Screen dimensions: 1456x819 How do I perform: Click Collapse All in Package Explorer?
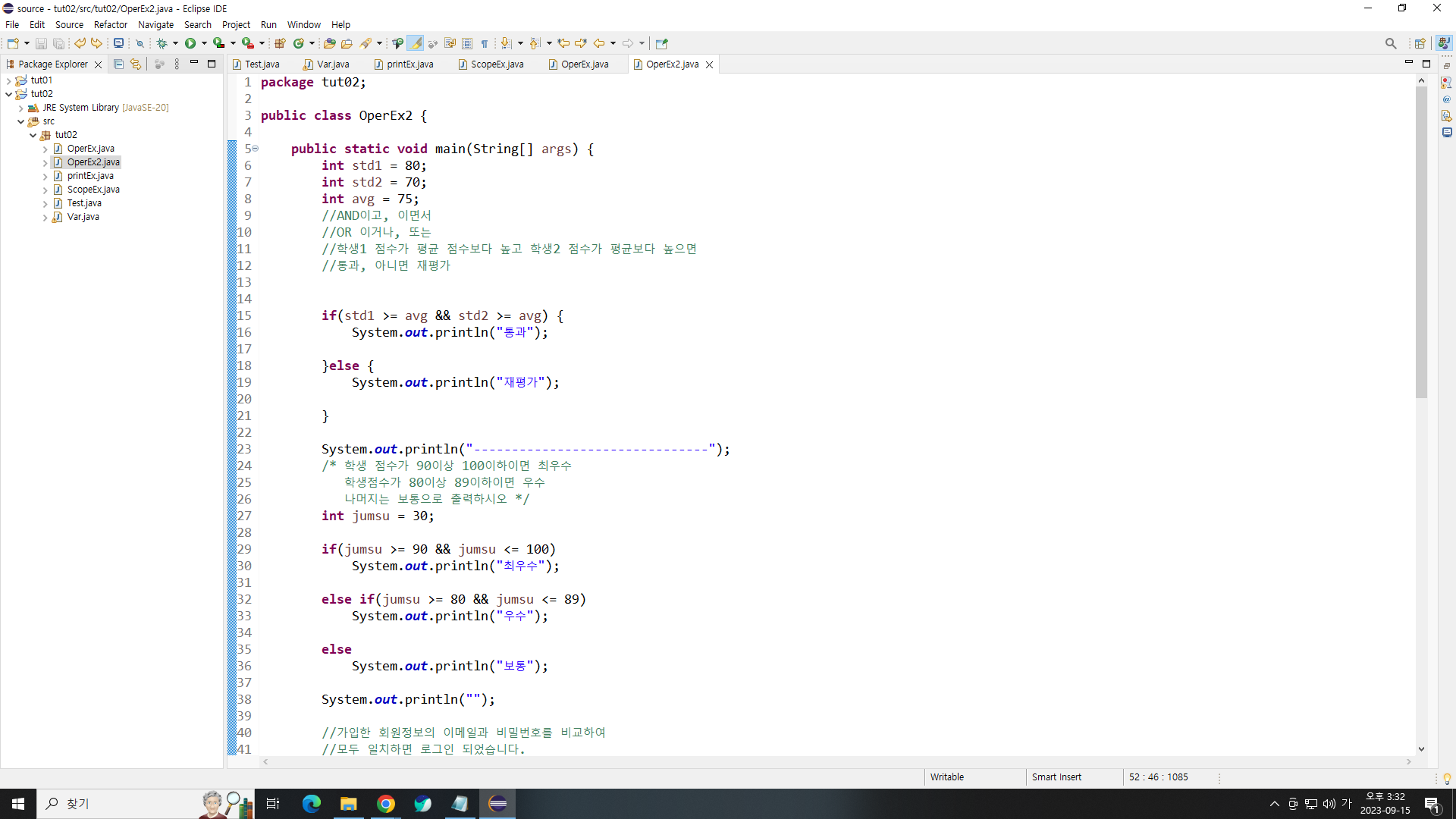(118, 64)
